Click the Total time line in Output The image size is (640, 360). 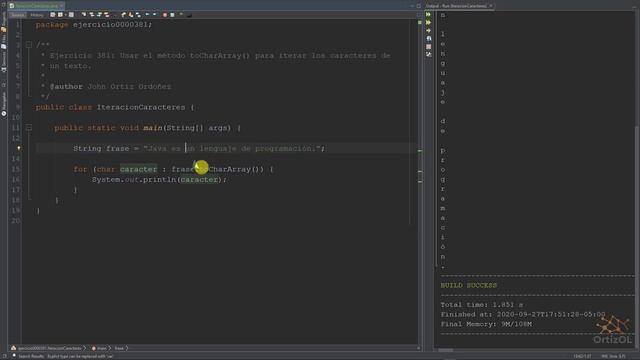coord(482,304)
